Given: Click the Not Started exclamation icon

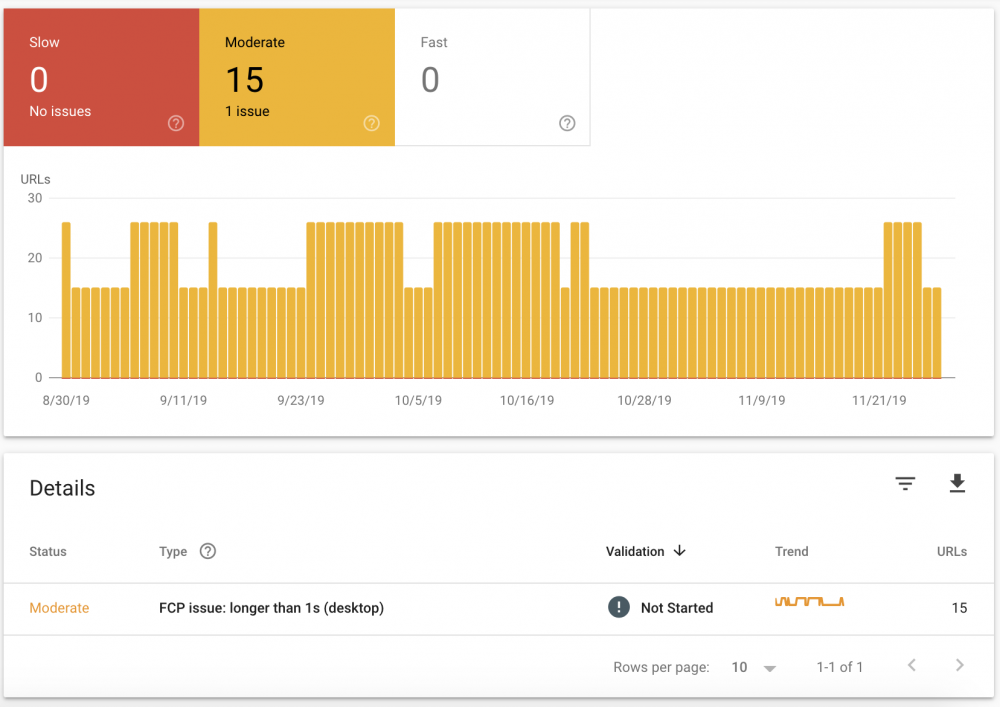Looking at the screenshot, I should (x=619, y=607).
